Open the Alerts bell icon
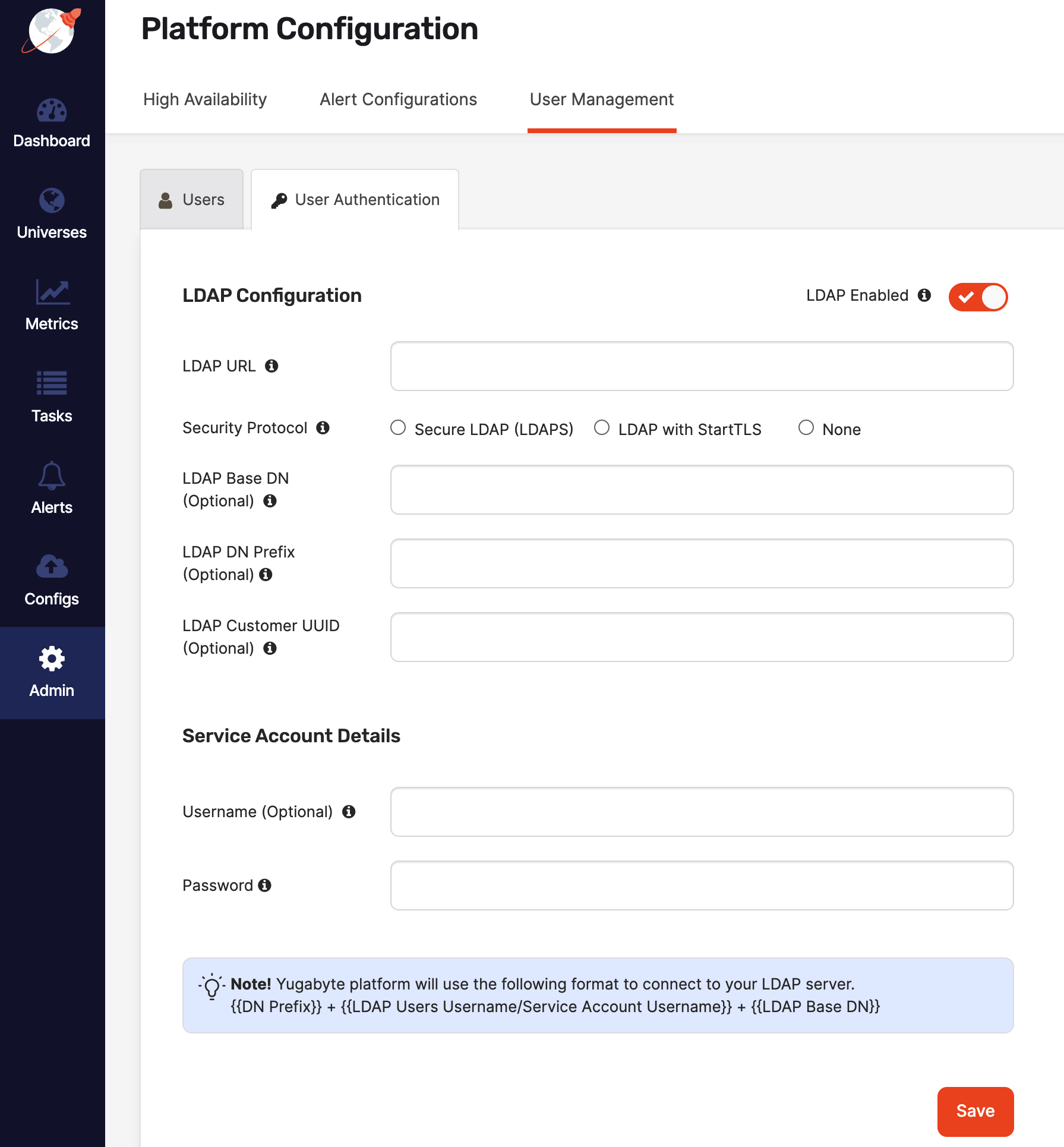 (x=52, y=475)
